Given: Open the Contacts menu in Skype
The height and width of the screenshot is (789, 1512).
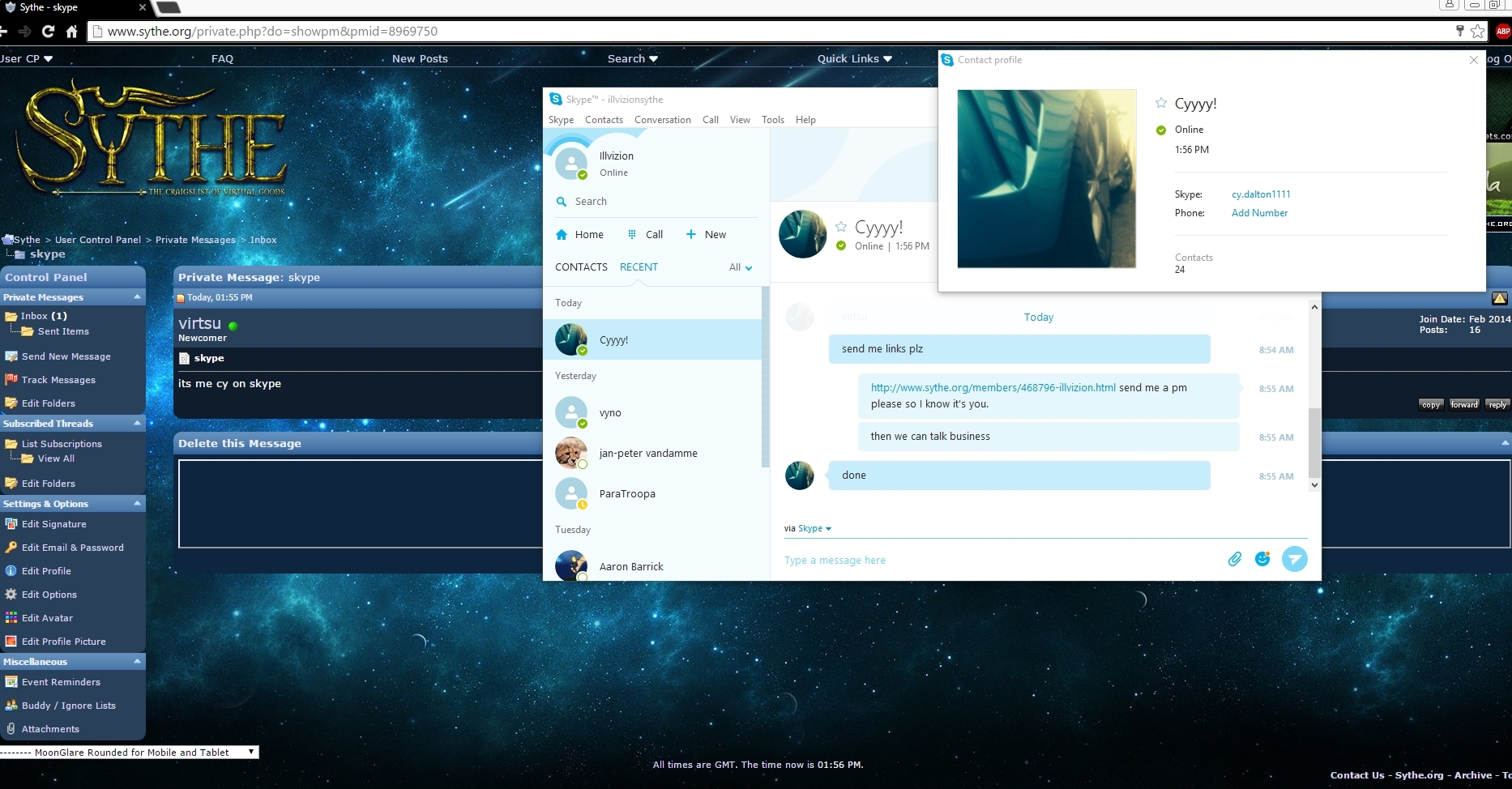Looking at the screenshot, I should [x=604, y=120].
